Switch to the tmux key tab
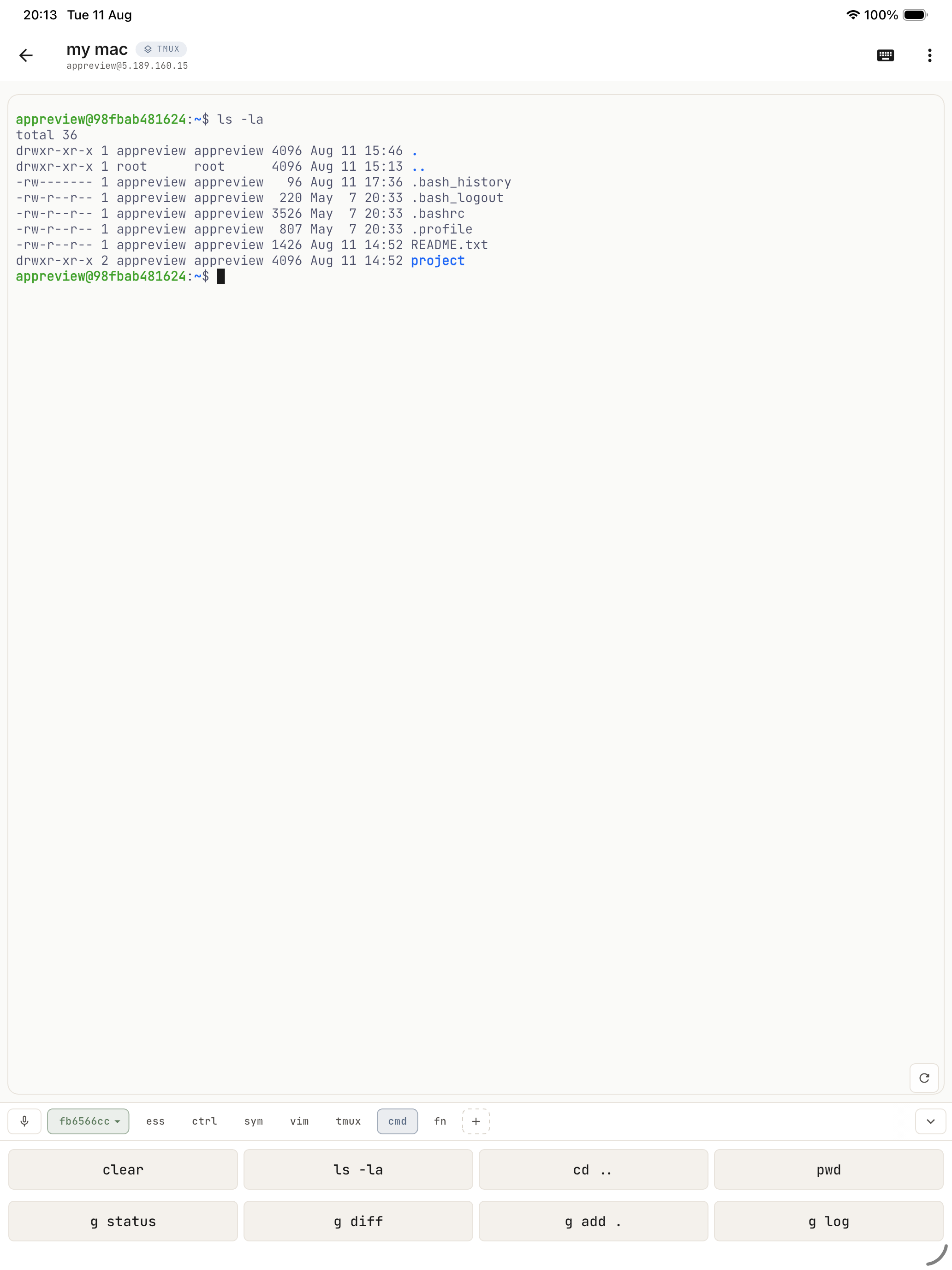 tap(348, 1121)
